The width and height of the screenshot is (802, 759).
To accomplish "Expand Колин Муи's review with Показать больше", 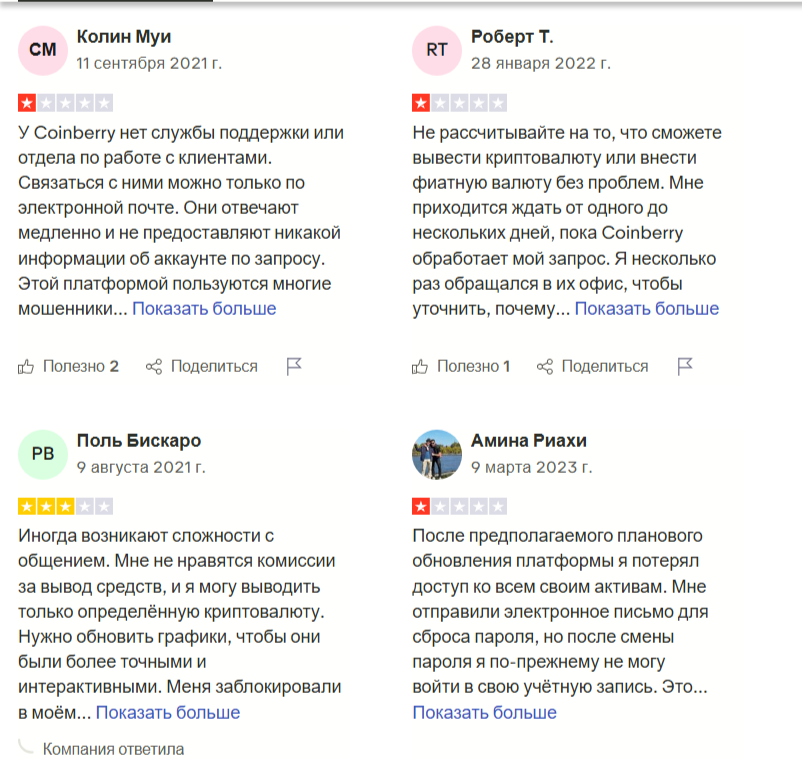I will click(204, 309).
